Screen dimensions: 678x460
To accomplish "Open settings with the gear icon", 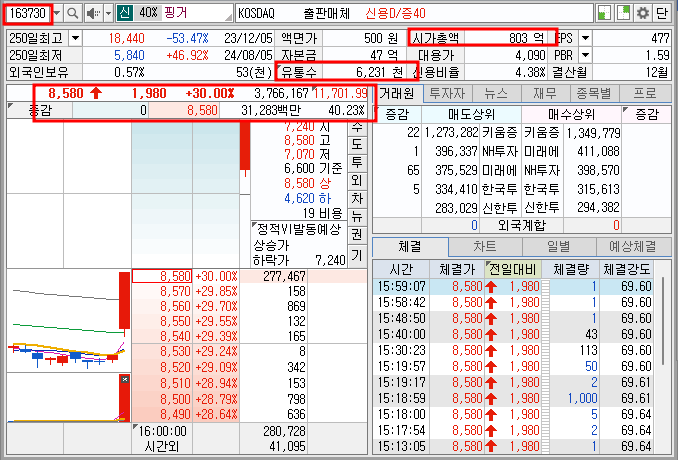I will [x=643, y=13].
